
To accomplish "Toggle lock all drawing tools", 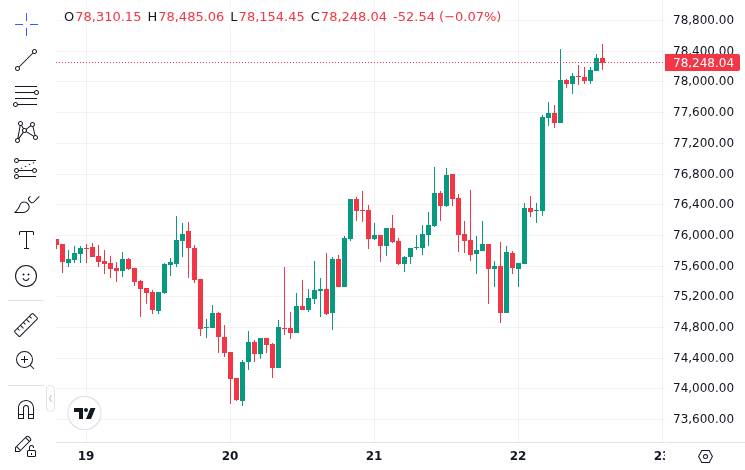I will pyautogui.click(x=26, y=446).
